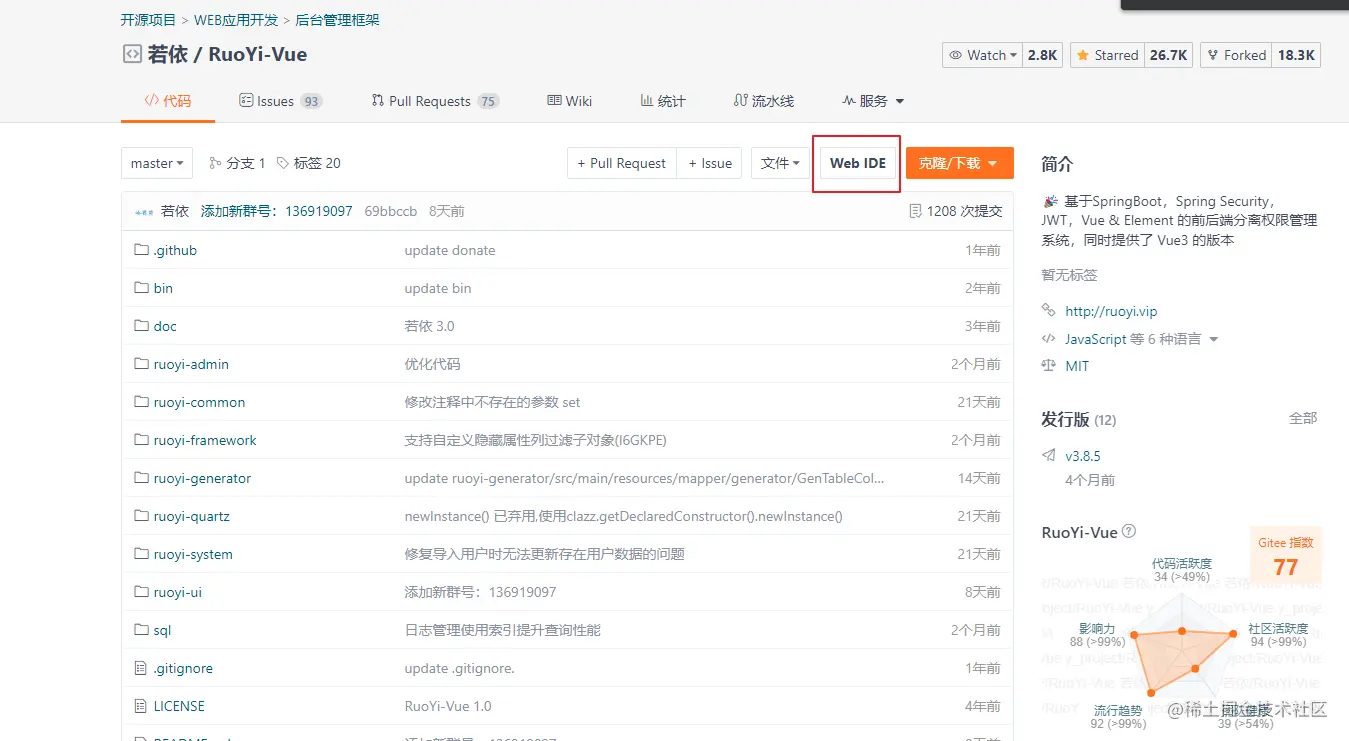Open the Web IDE
The image size is (1349, 741).
click(x=858, y=163)
